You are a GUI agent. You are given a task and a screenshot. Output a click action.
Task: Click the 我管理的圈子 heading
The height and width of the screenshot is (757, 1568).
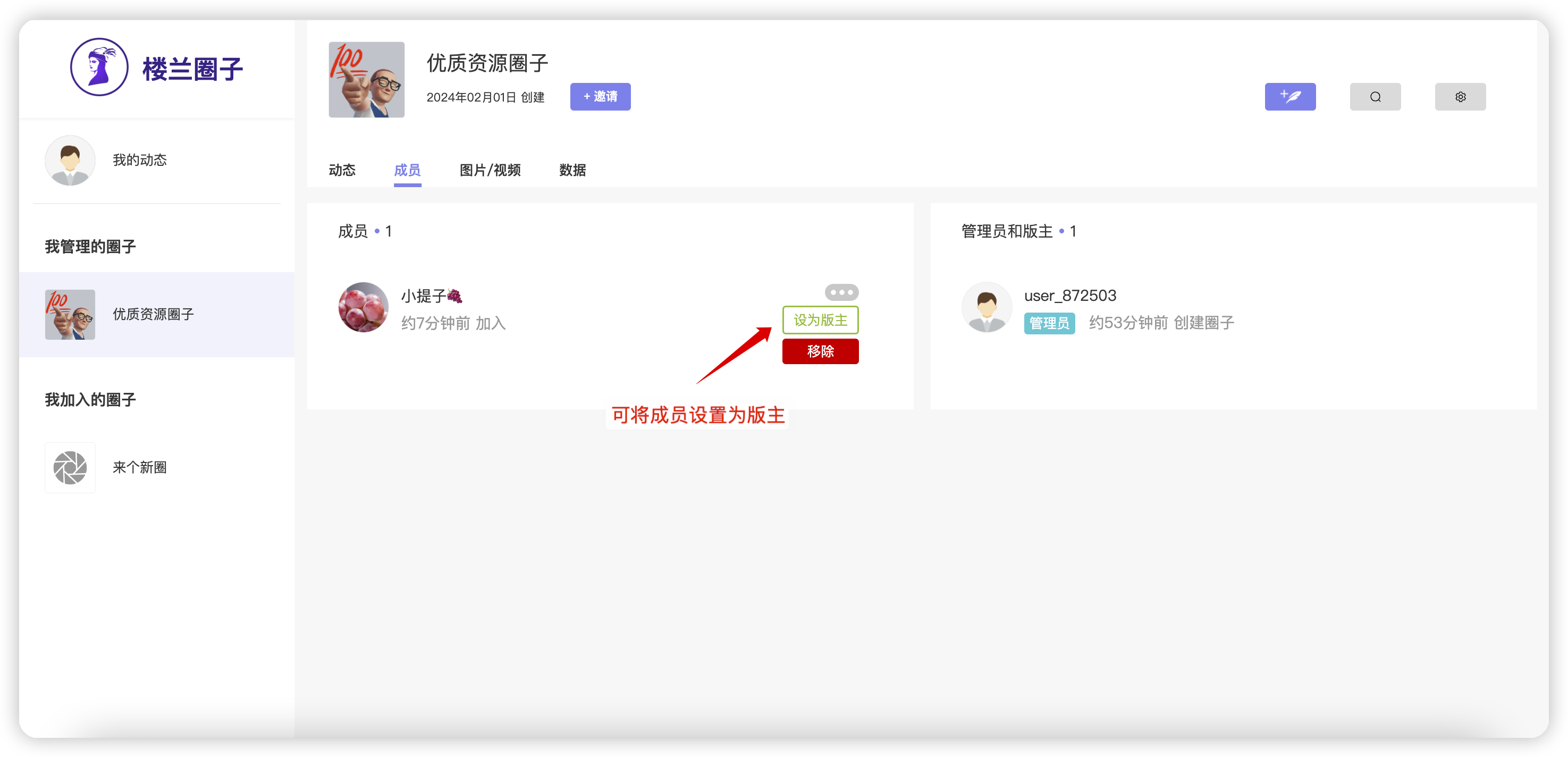pyautogui.click(x=90, y=247)
